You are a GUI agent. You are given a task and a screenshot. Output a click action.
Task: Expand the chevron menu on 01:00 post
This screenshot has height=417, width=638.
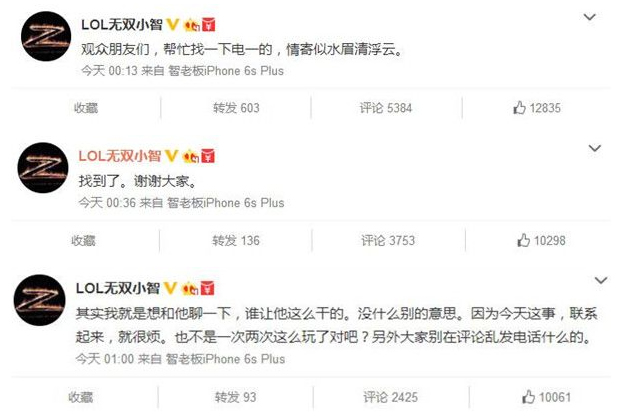pos(601,280)
